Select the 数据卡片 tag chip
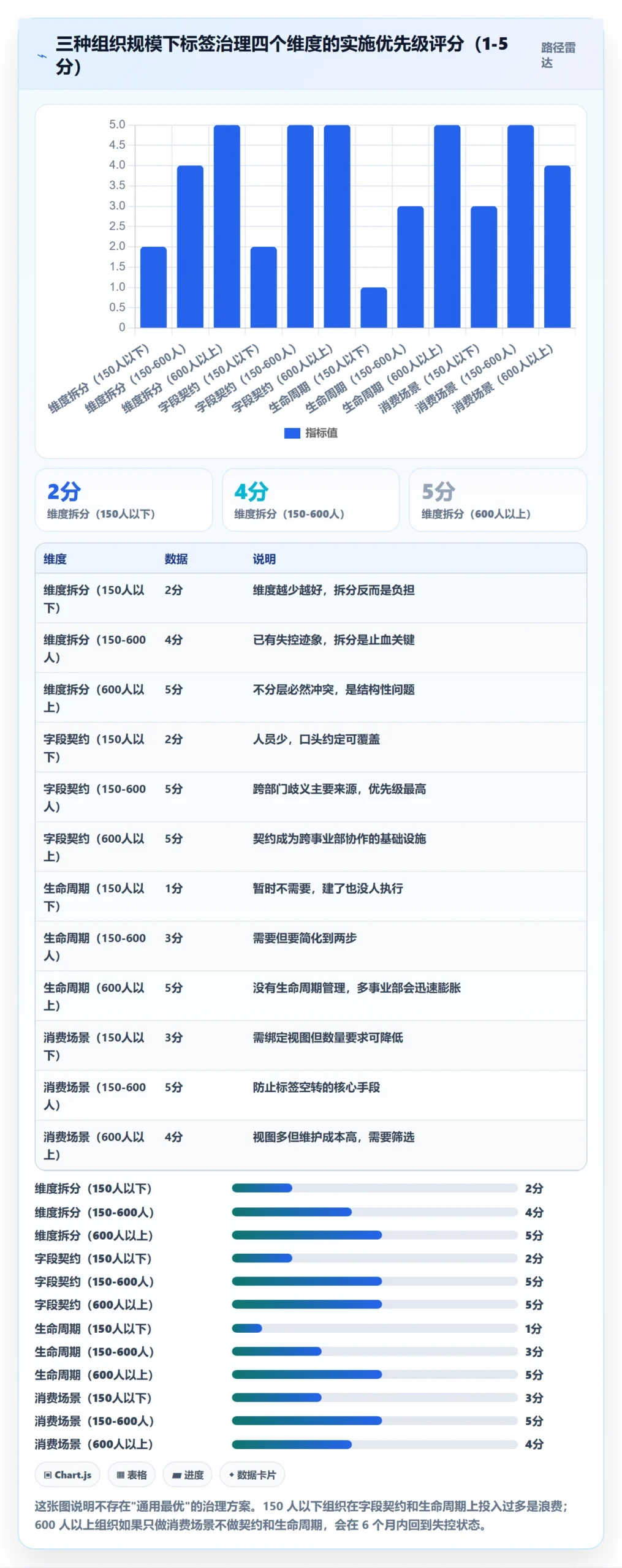 point(252,1474)
